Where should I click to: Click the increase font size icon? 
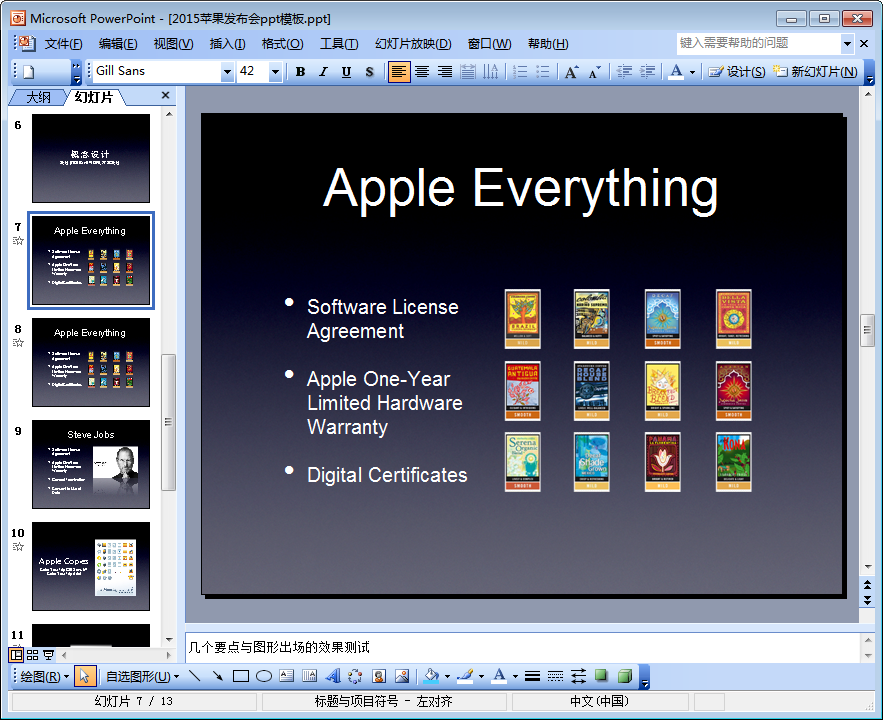[572, 71]
